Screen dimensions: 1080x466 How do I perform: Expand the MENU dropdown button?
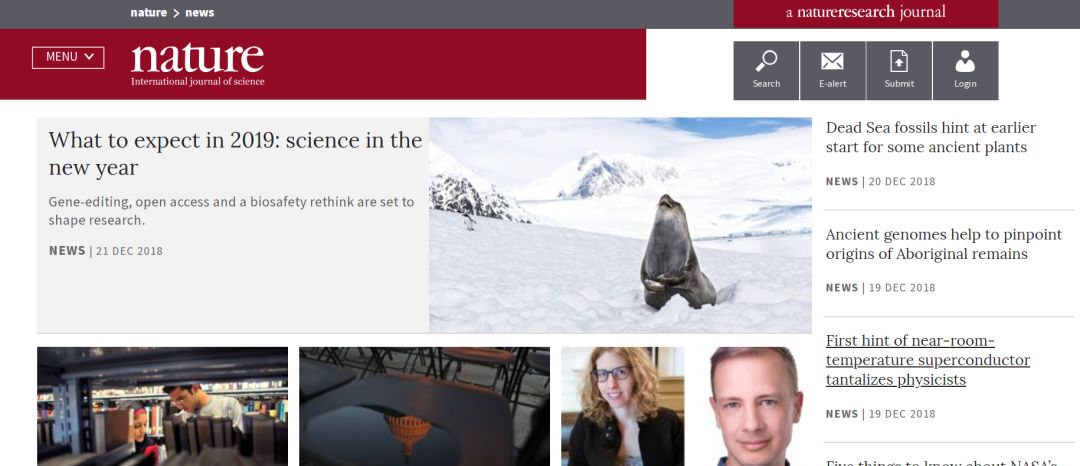(x=68, y=57)
